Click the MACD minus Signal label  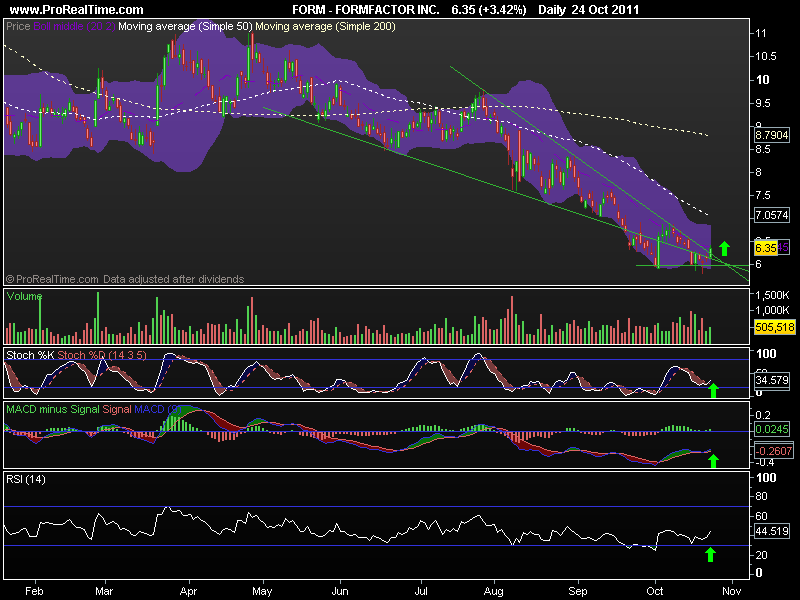53,409
